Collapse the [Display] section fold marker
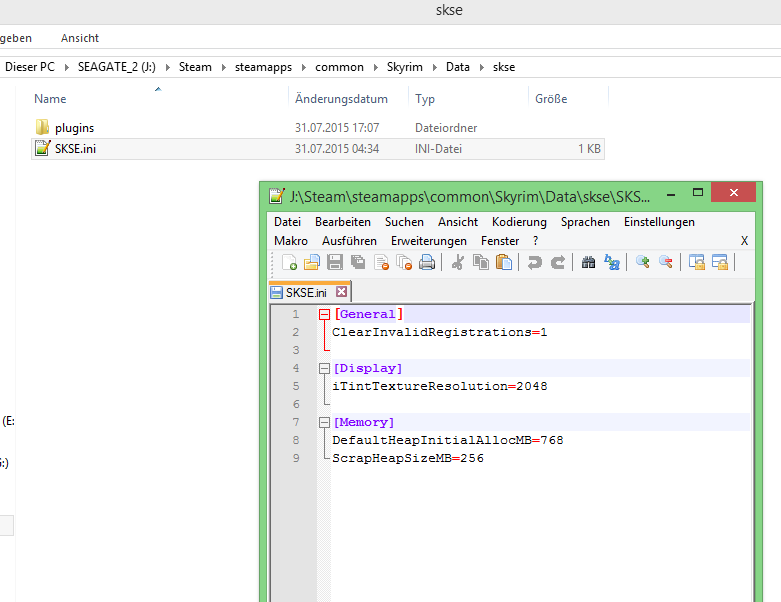Viewport: 781px width, 602px height. coord(324,368)
